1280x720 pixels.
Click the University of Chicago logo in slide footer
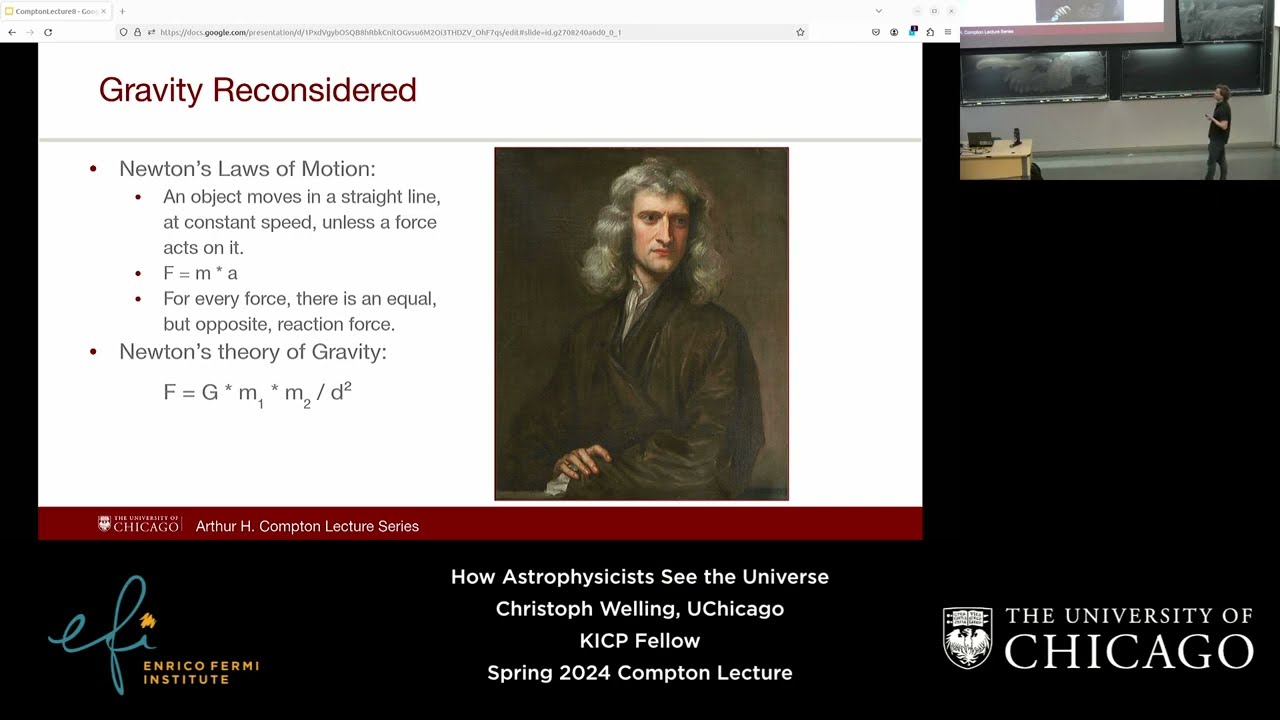point(139,524)
